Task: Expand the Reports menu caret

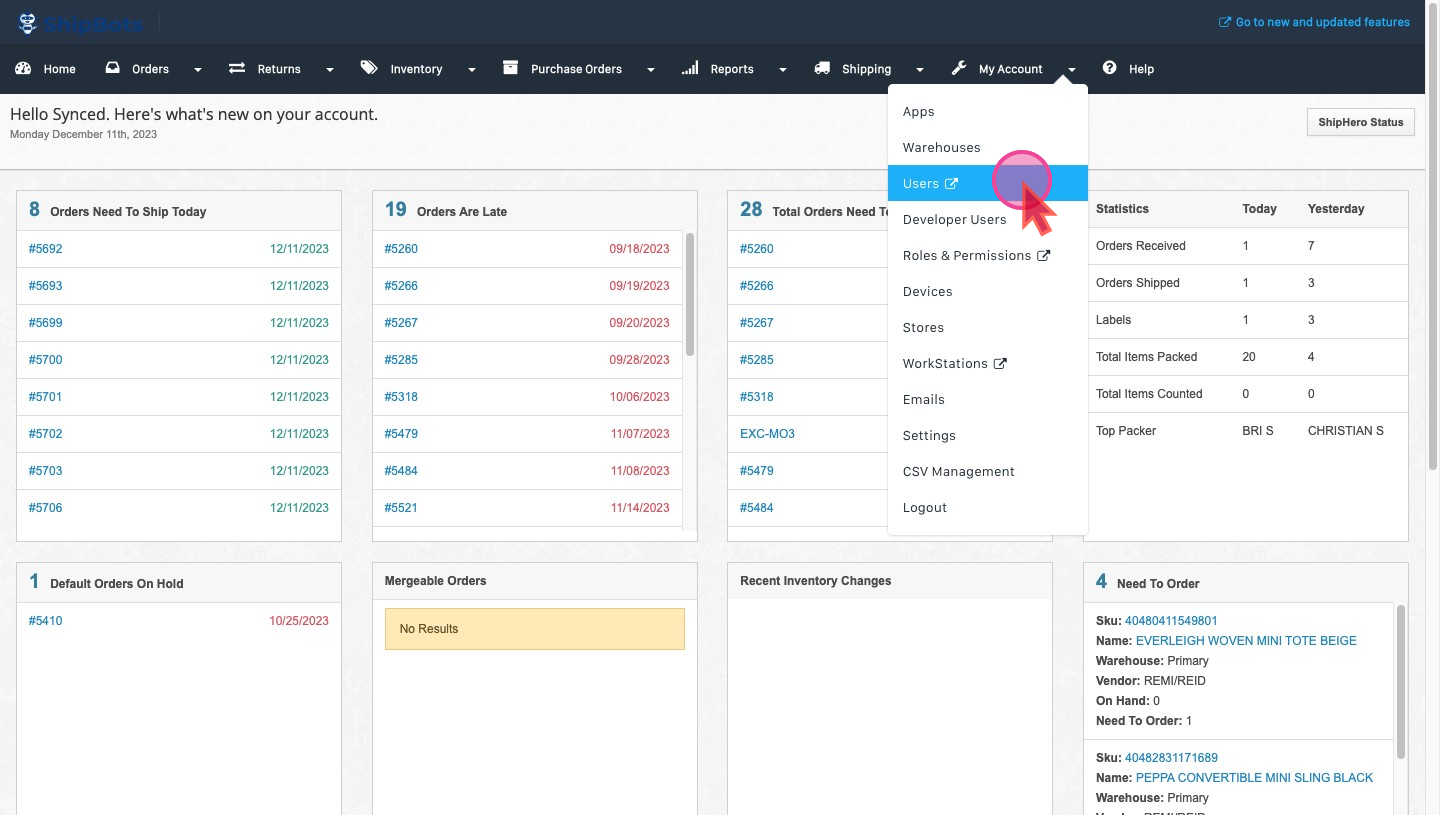Action: 783,70
